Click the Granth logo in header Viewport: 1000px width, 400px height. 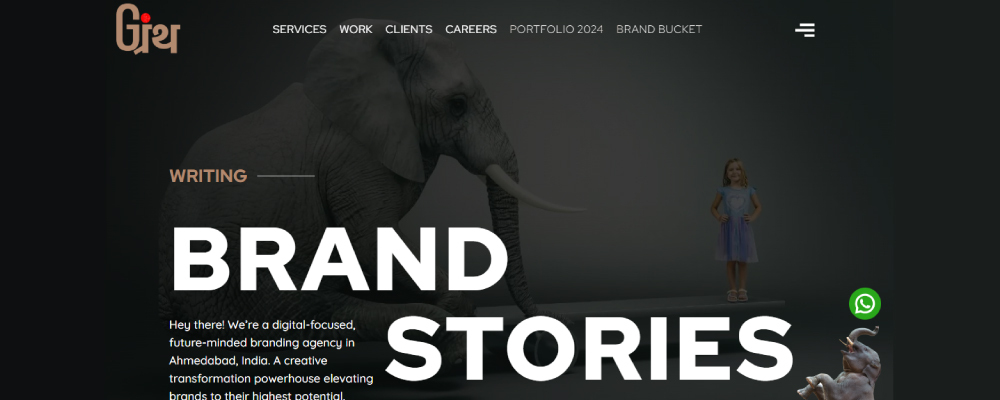point(148,29)
